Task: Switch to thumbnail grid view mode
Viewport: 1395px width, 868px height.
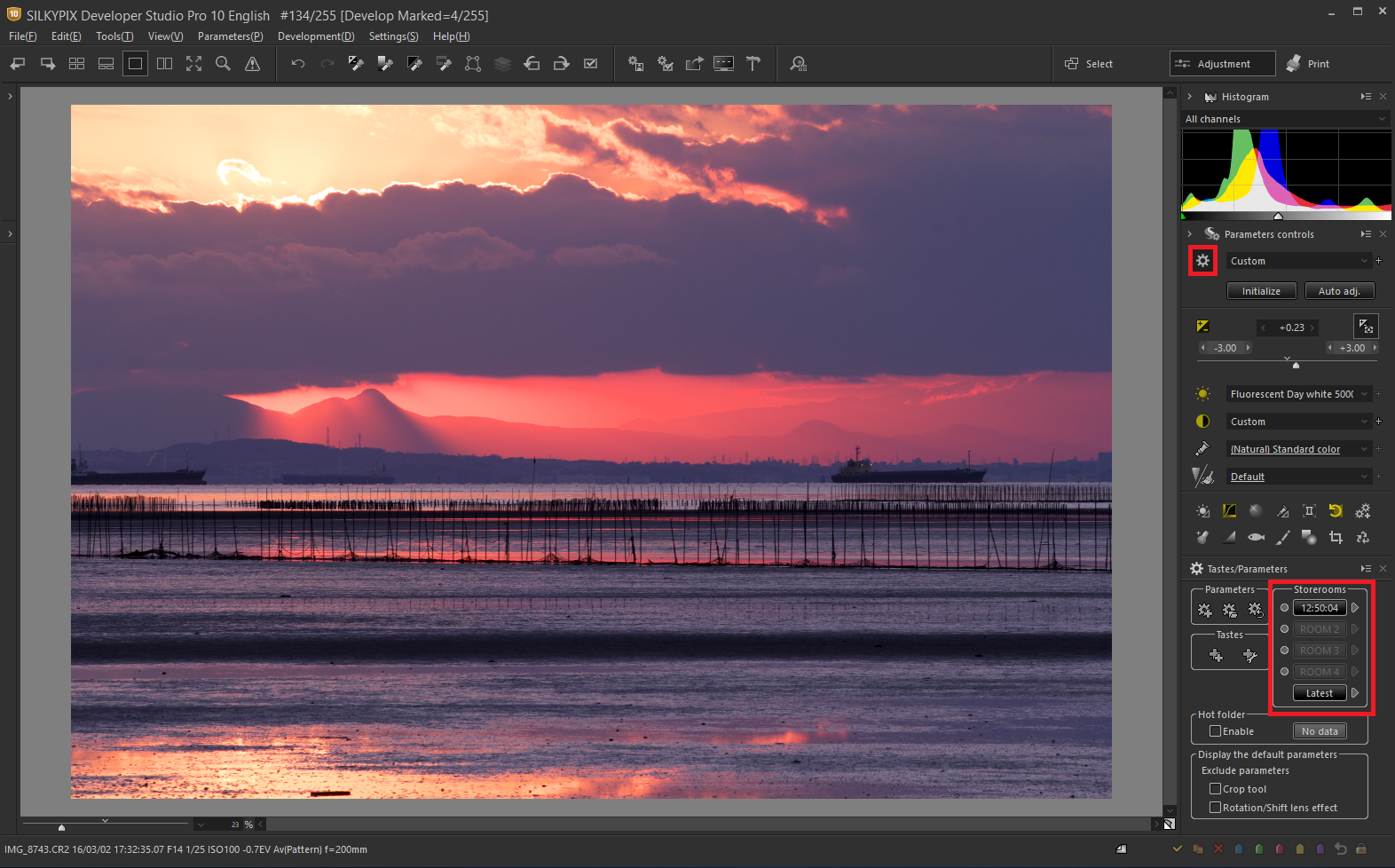Action: tap(77, 64)
